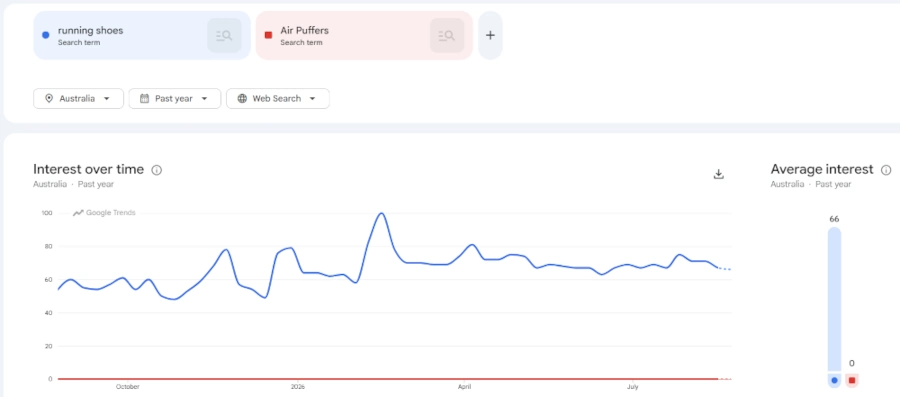This screenshot has height=397, width=900.
Task: Click the '2026' axis label
Action: [x=298, y=387]
